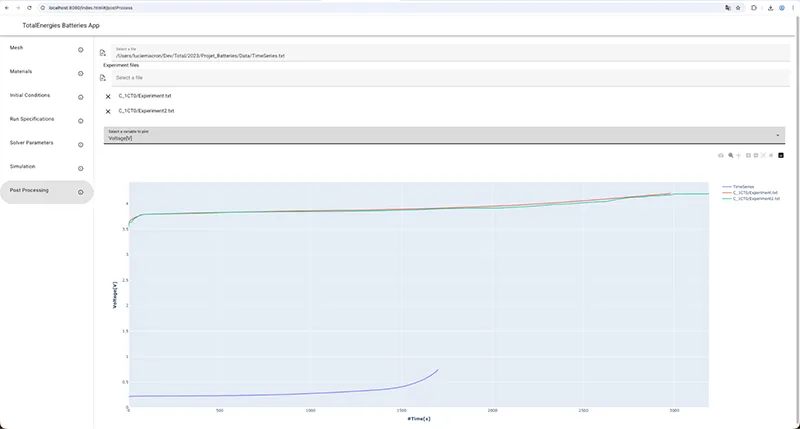Click the circle icon next to Post Processing
The width and height of the screenshot is (800, 429).
coord(81,192)
